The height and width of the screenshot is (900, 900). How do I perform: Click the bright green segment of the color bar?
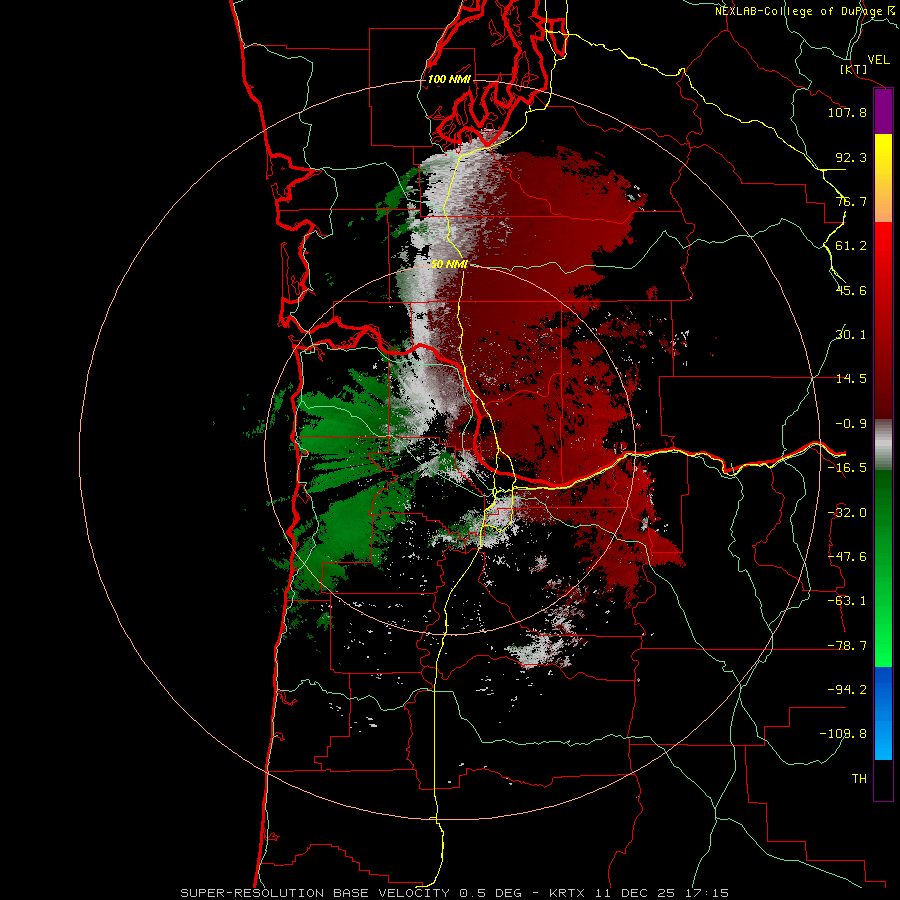tap(883, 568)
